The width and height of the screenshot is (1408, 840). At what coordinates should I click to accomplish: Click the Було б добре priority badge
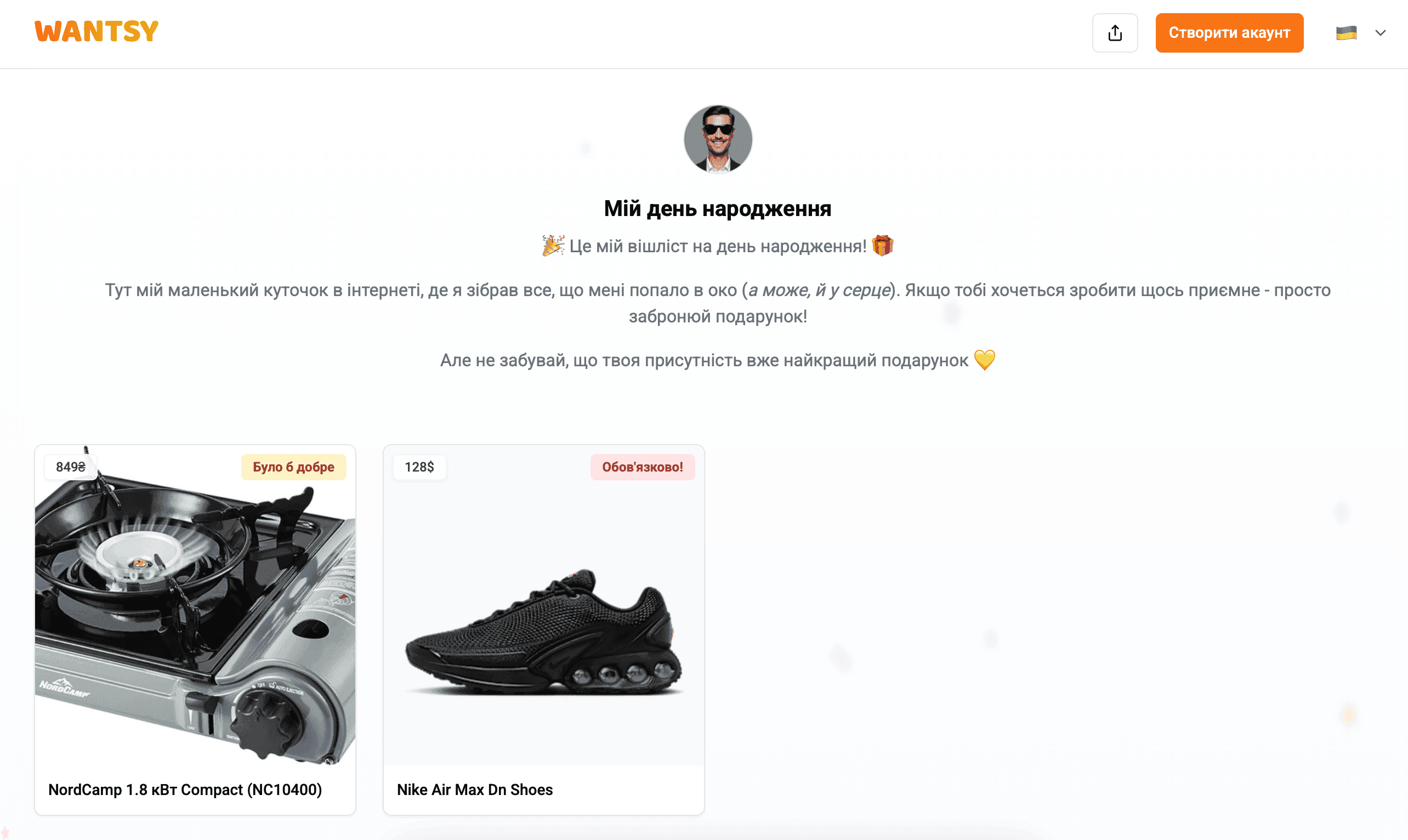[x=293, y=467]
